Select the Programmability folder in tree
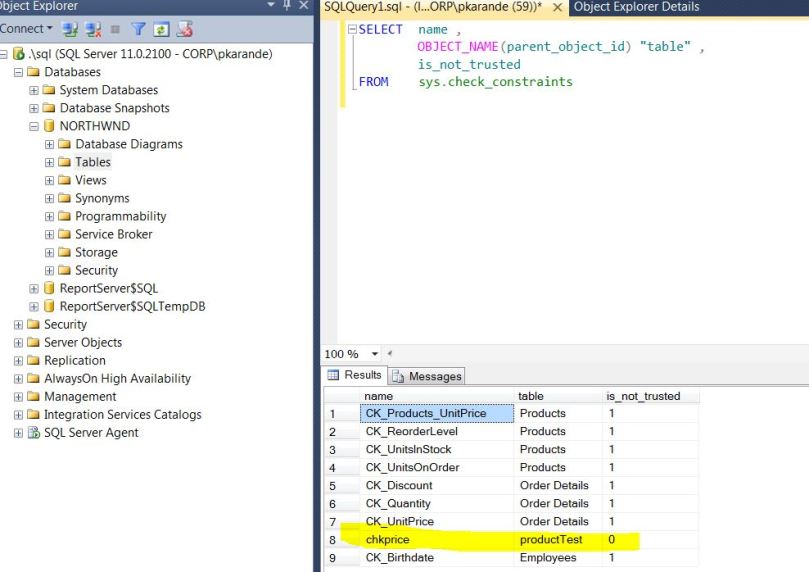809x572 pixels. pyautogui.click(x=120, y=216)
